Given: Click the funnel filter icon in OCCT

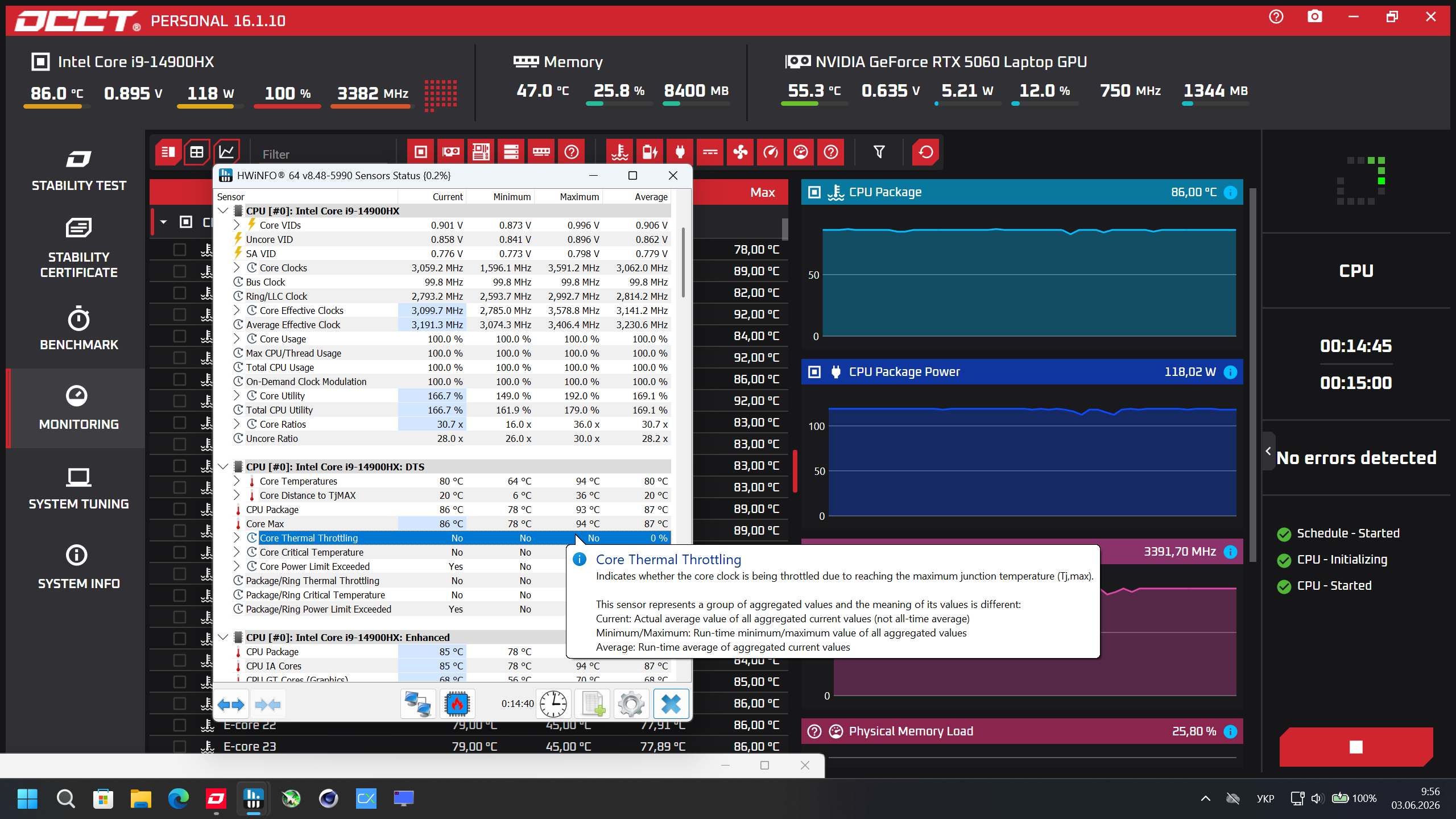Looking at the screenshot, I should [x=879, y=152].
